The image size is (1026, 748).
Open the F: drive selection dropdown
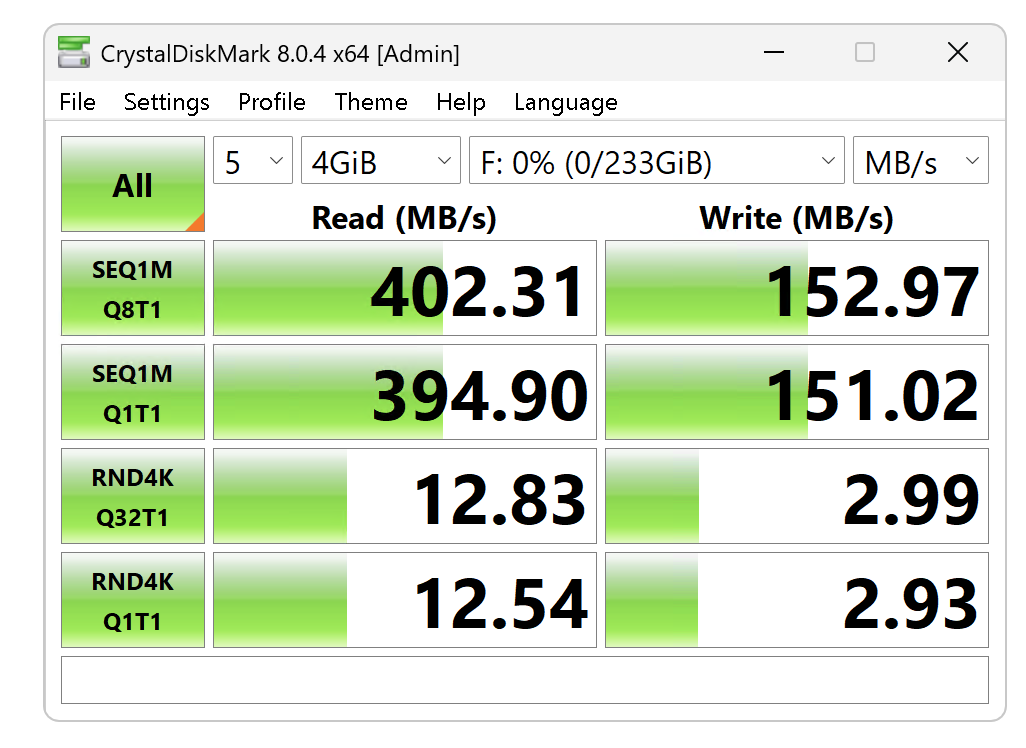[x=656, y=161]
